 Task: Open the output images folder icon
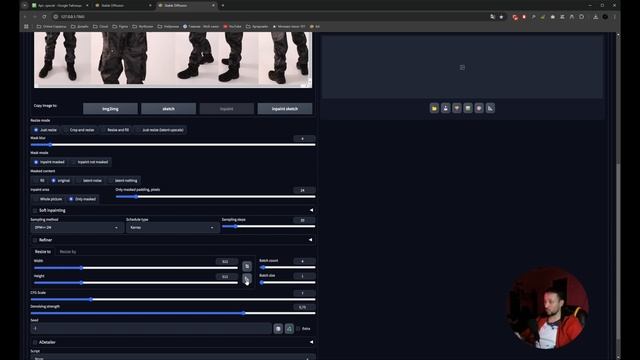pyautogui.click(x=434, y=108)
